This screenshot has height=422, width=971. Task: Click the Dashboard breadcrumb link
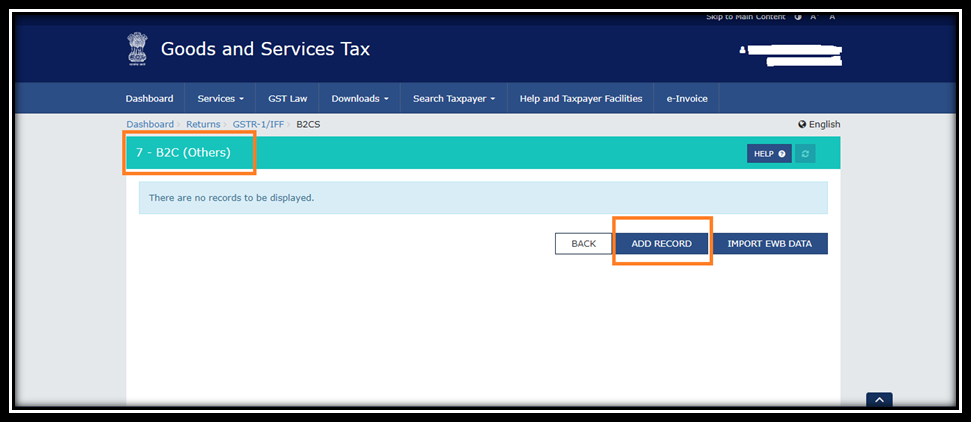(150, 125)
